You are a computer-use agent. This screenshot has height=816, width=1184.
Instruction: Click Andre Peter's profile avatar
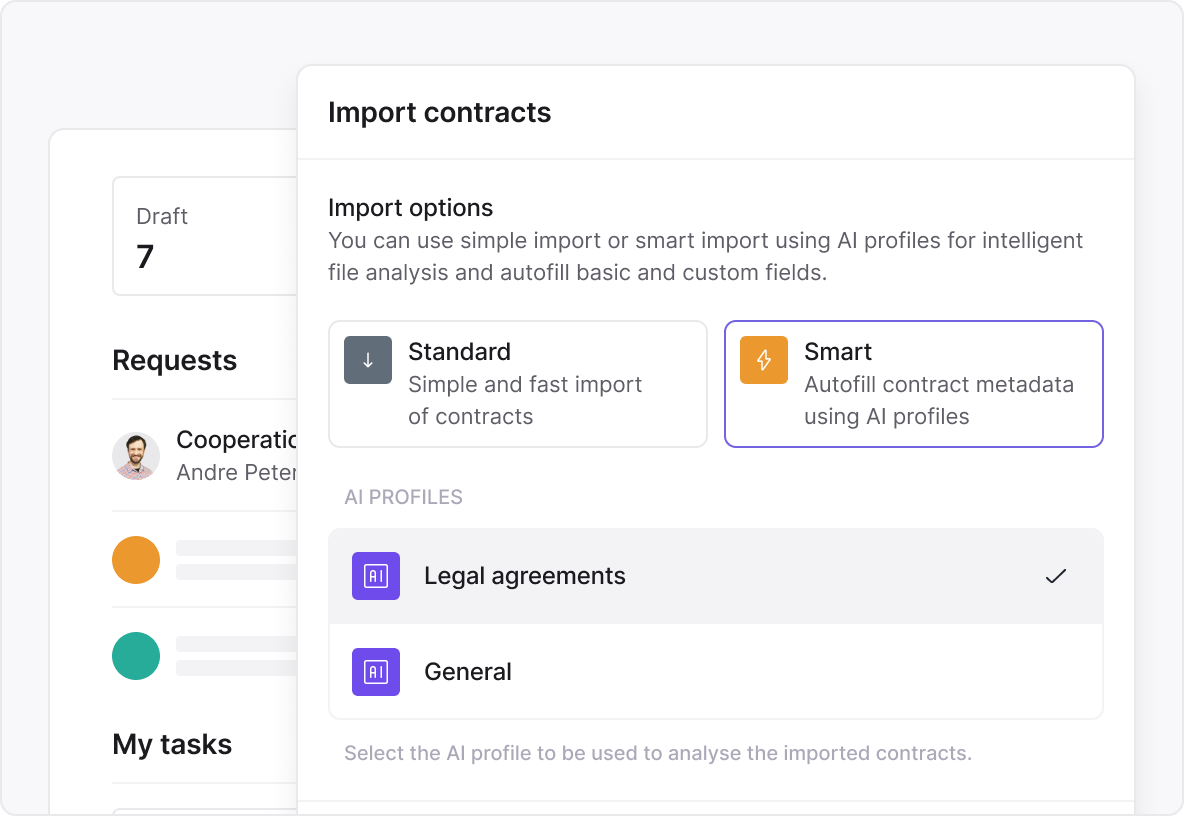point(136,456)
